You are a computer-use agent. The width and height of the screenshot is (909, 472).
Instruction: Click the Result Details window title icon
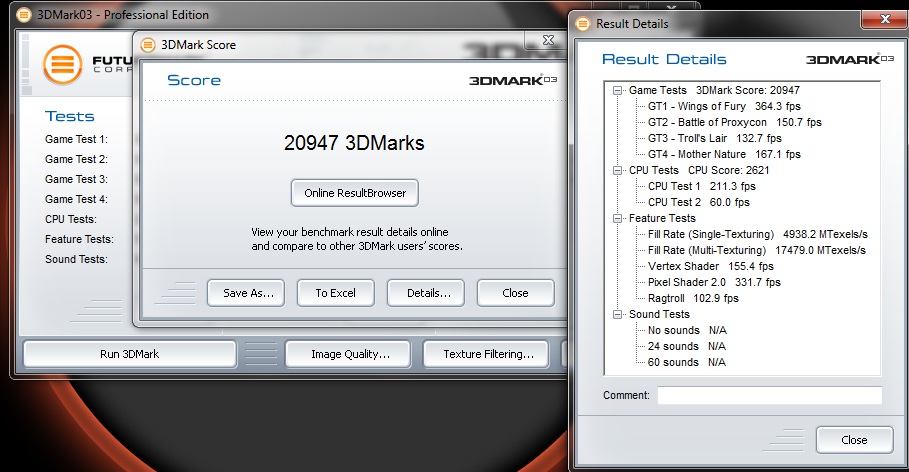point(583,24)
